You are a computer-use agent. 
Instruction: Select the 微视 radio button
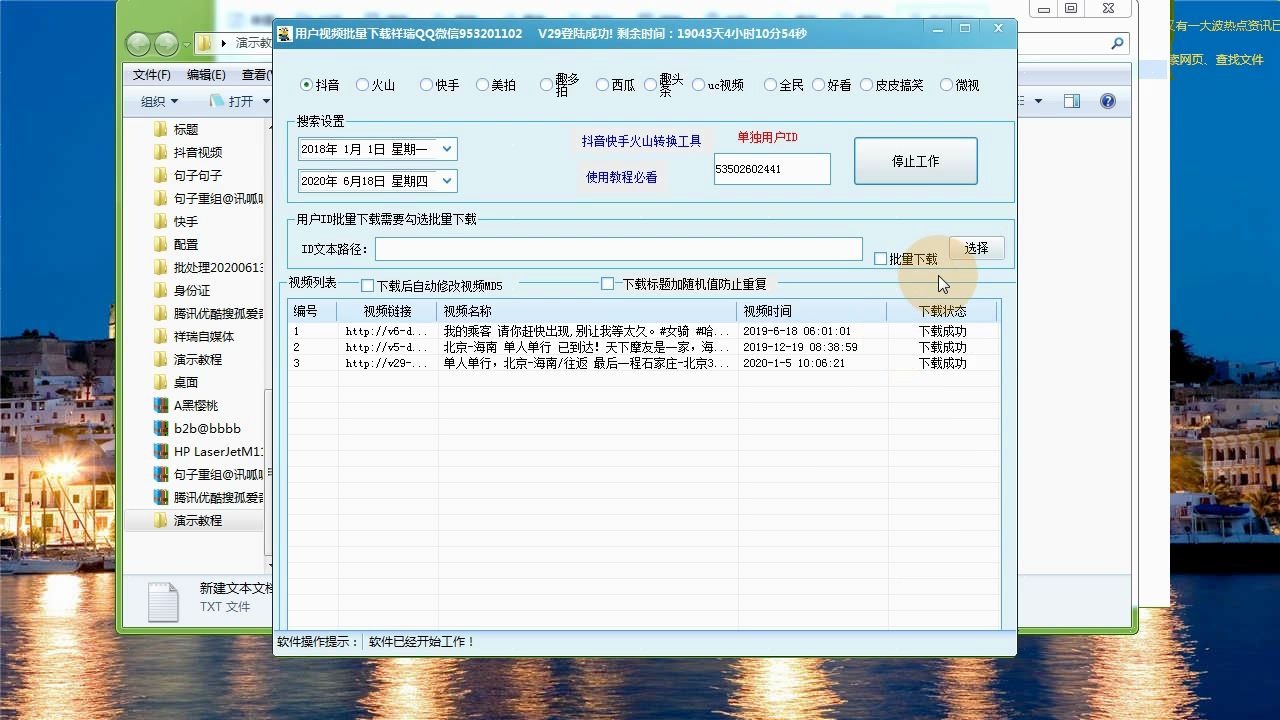(946, 85)
